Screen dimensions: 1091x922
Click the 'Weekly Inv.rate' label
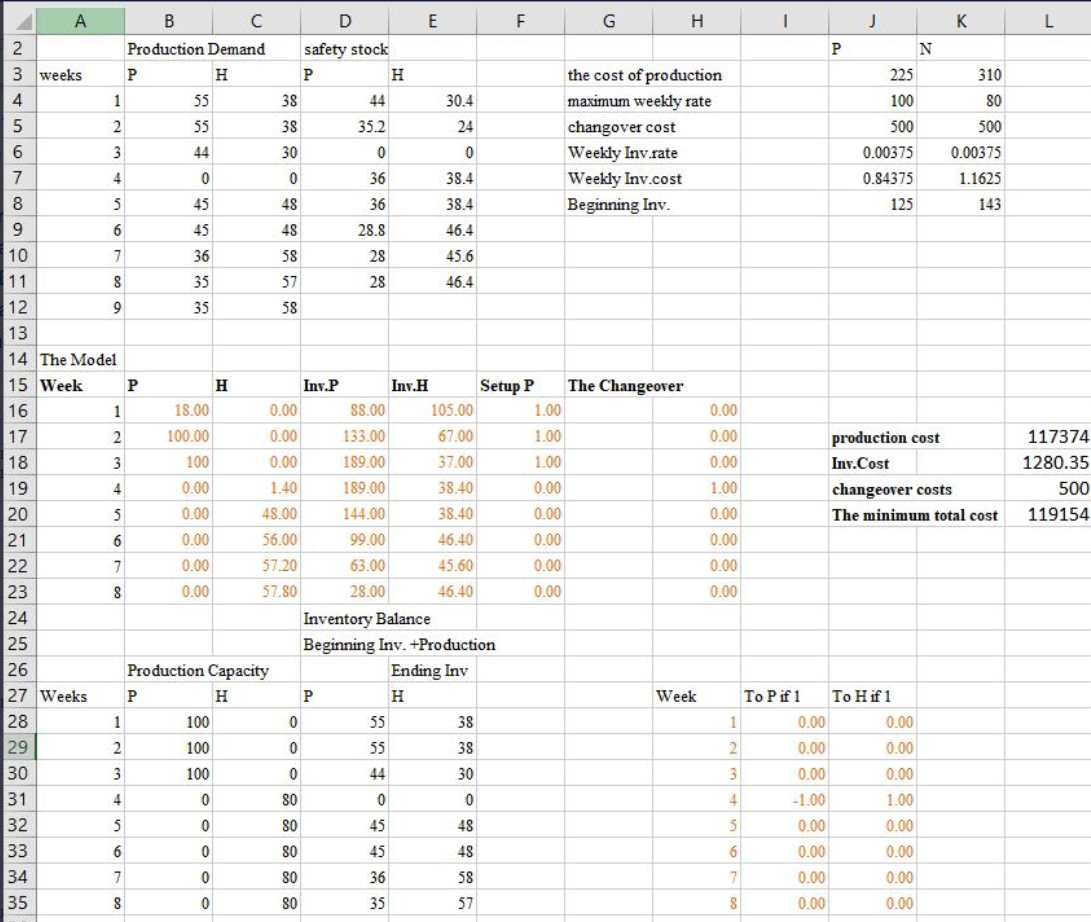pyautogui.click(x=622, y=152)
